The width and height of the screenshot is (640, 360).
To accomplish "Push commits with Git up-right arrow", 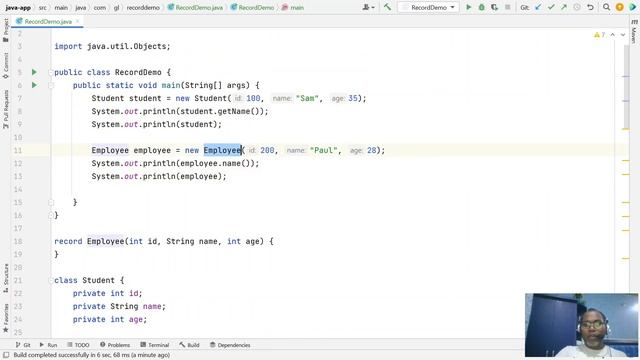I will (564, 7).
